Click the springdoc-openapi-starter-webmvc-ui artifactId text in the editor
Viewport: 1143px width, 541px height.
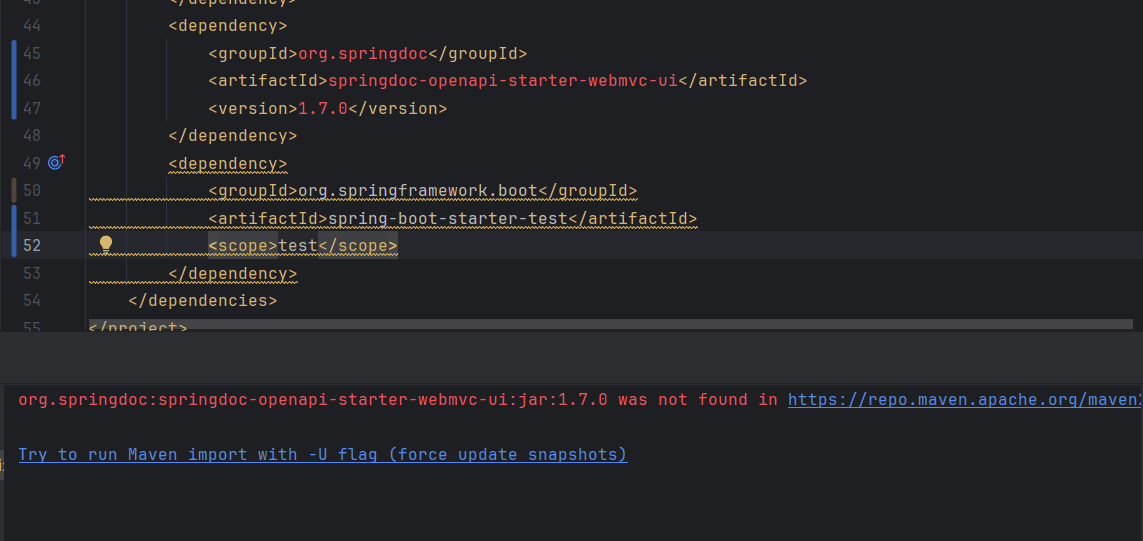tap(502, 80)
